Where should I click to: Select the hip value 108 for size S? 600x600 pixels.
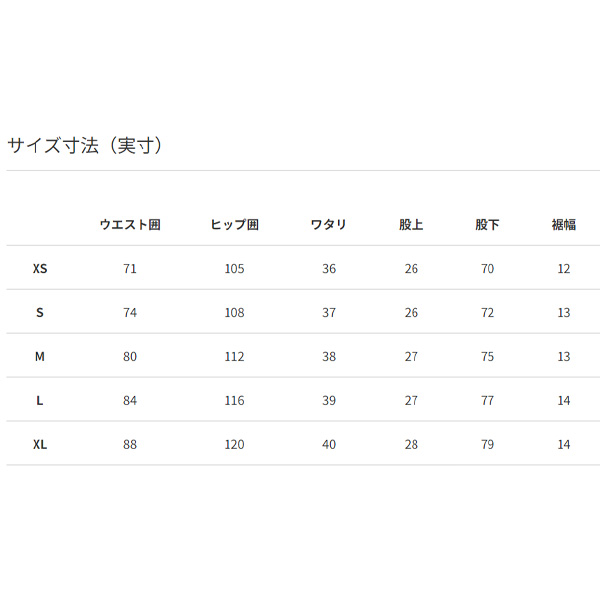(235, 313)
